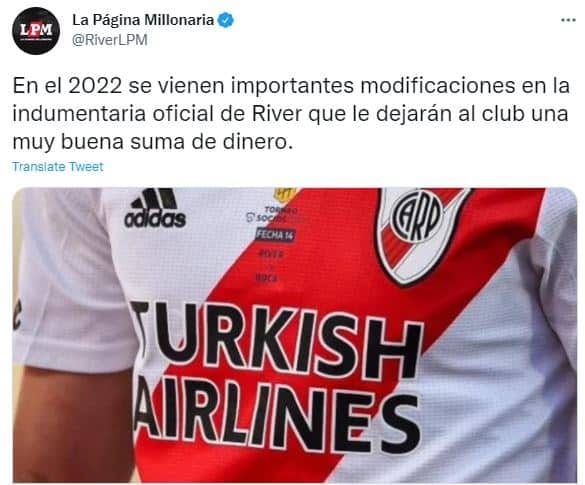Screen dimensions: 585x485
Task: Click the blue verified checkmark badge
Action: pos(225,20)
